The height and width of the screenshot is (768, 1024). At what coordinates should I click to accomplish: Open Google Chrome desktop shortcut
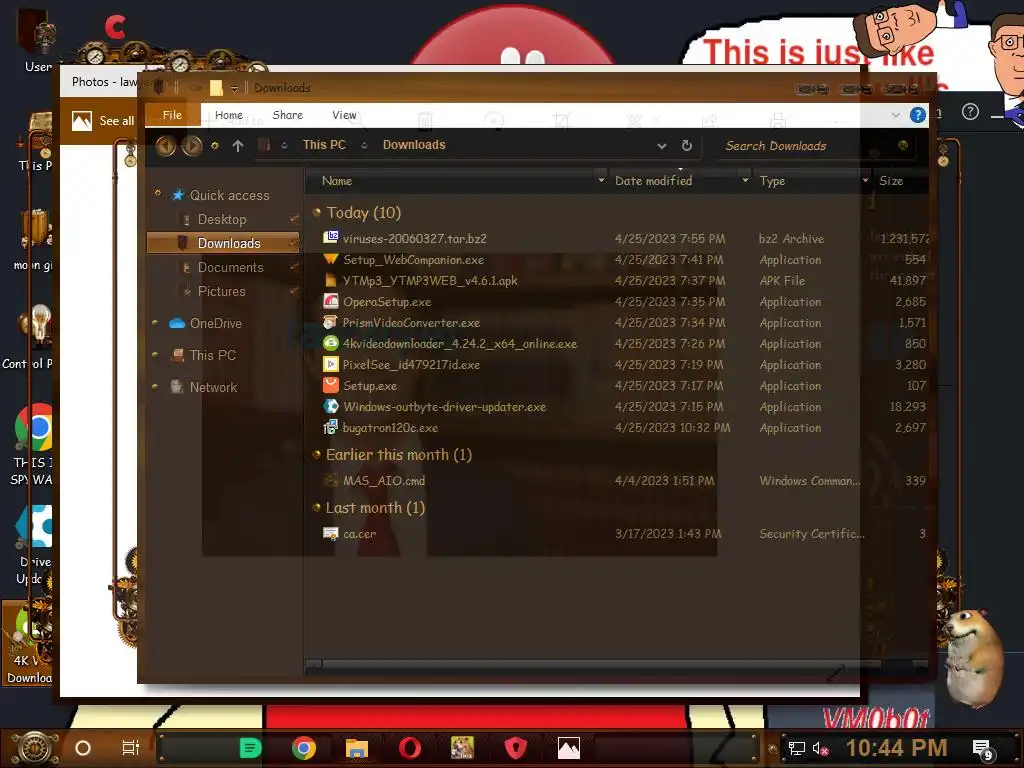pos(33,428)
